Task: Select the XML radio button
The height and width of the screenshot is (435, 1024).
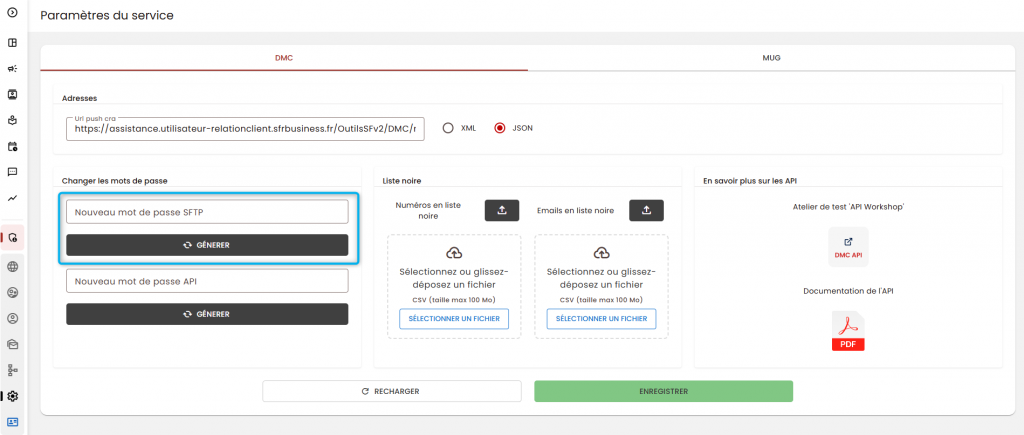Action: pyautogui.click(x=448, y=128)
